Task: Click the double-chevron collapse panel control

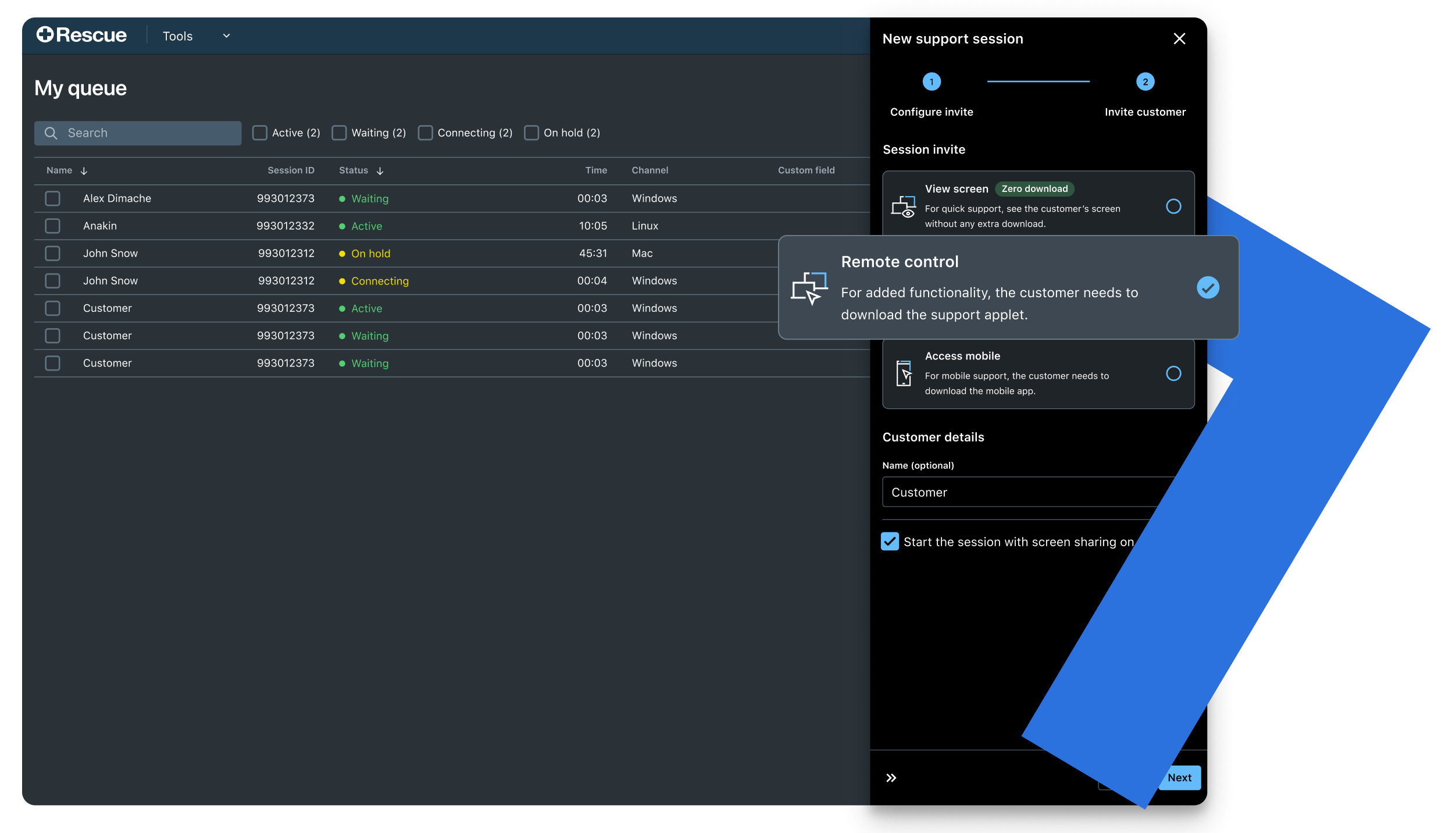Action: (891, 777)
